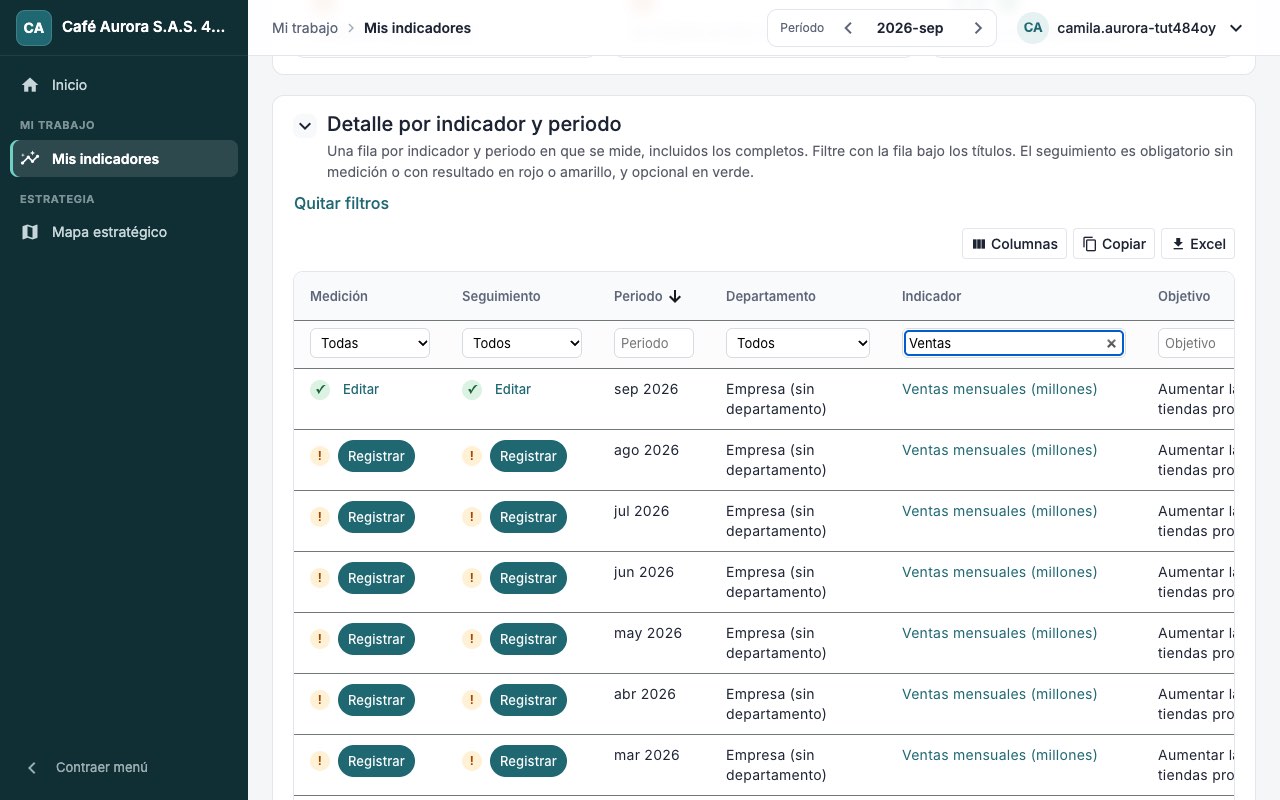The image size is (1280, 800).
Task: Focus the Periodo filter field
Action: pos(654,343)
